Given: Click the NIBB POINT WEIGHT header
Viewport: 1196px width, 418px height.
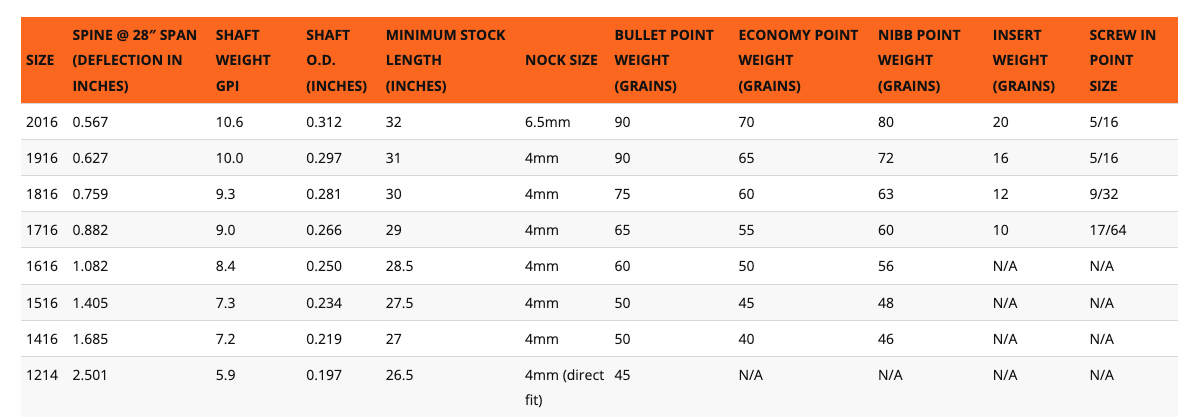Looking at the screenshot, I should point(919,60).
